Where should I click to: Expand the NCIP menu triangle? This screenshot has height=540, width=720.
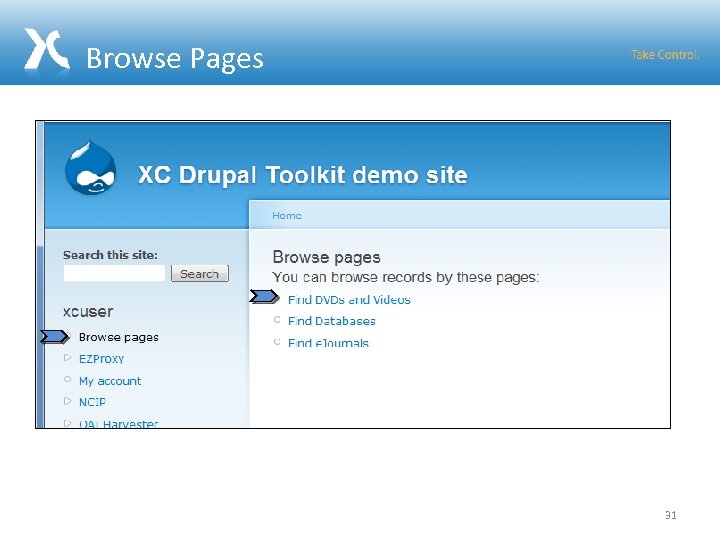point(68,401)
